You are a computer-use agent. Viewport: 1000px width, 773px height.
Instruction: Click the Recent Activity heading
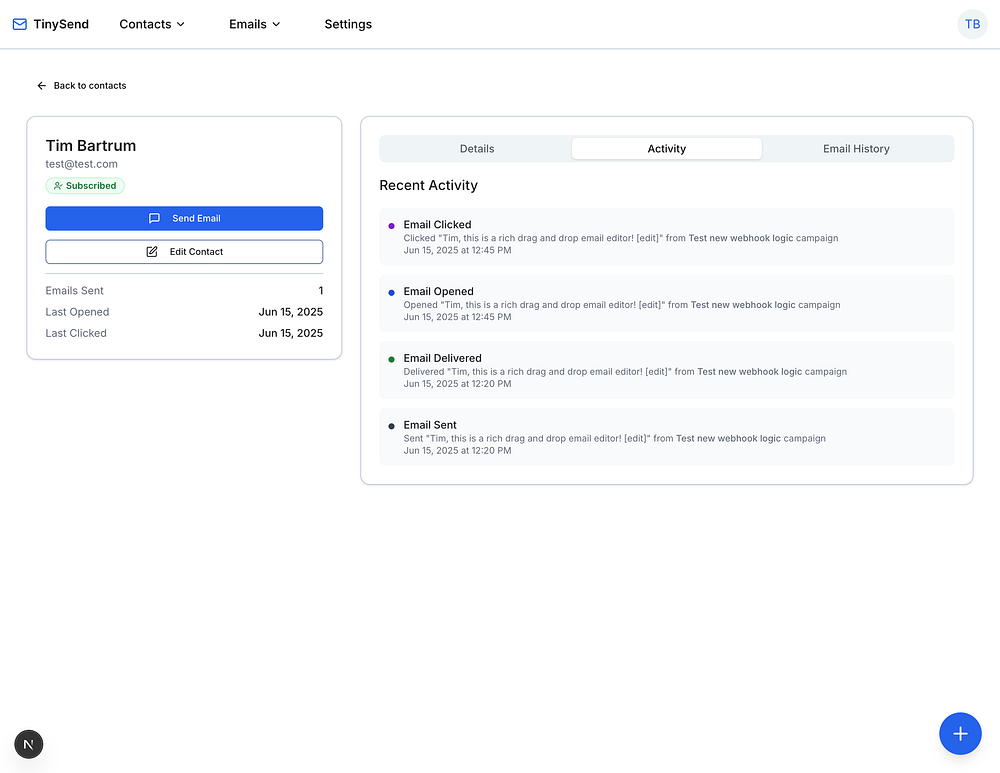coord(429,185)
